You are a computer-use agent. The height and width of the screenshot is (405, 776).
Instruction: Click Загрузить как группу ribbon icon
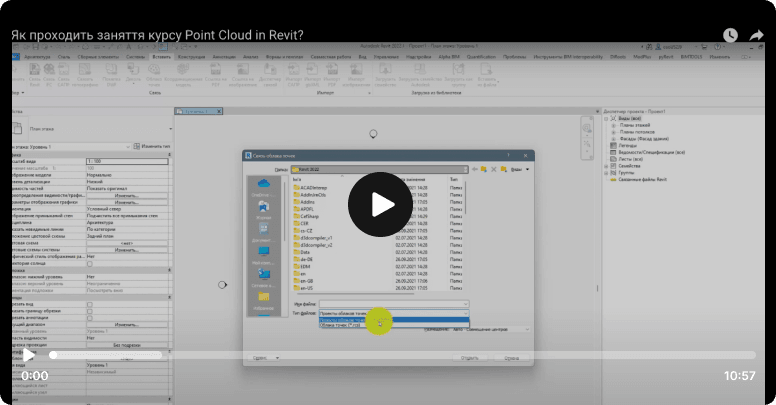click(x=458, y=75)
